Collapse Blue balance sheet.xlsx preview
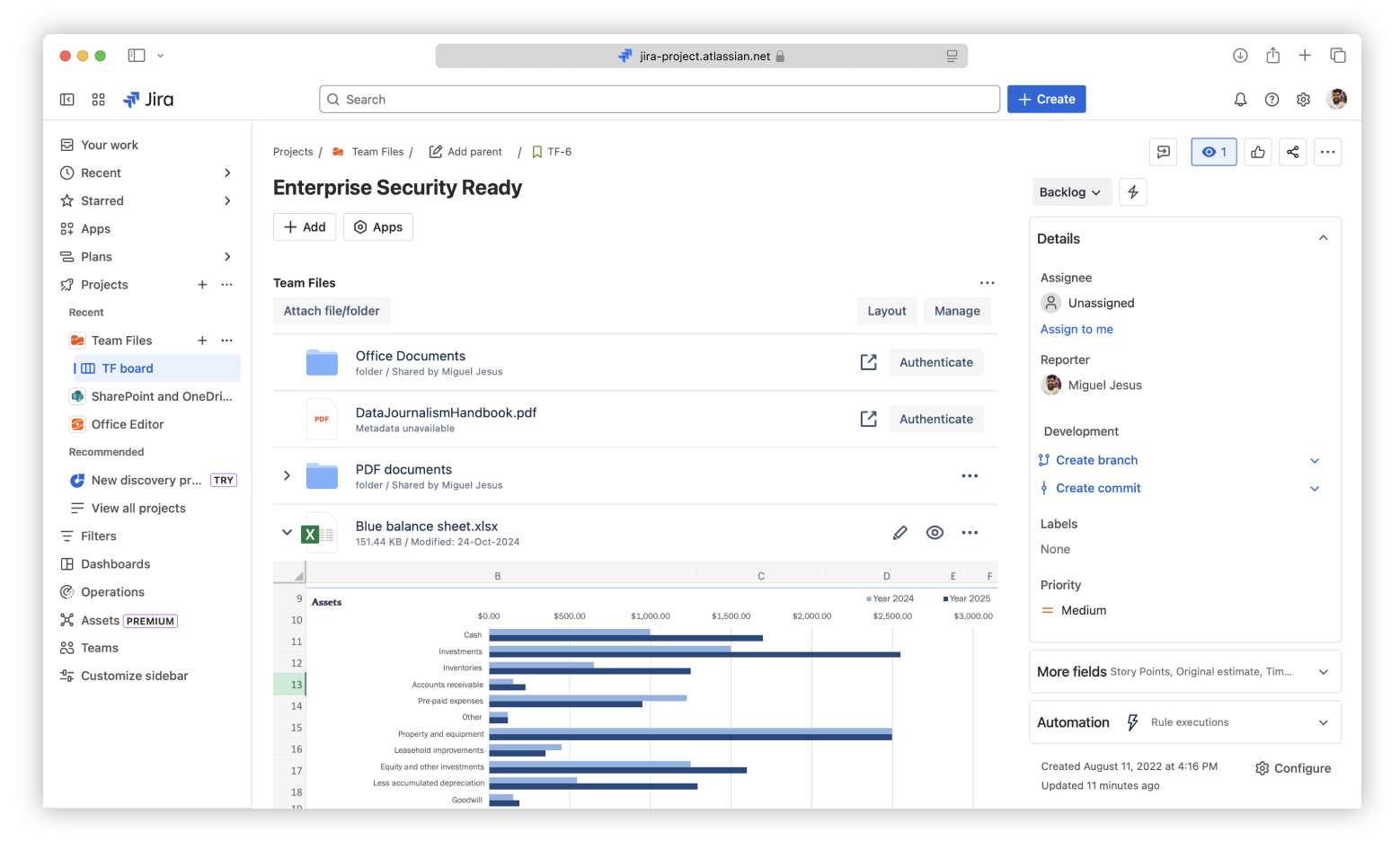The height and width of the screenshot is (841, 1400). [x=287, y=533]
